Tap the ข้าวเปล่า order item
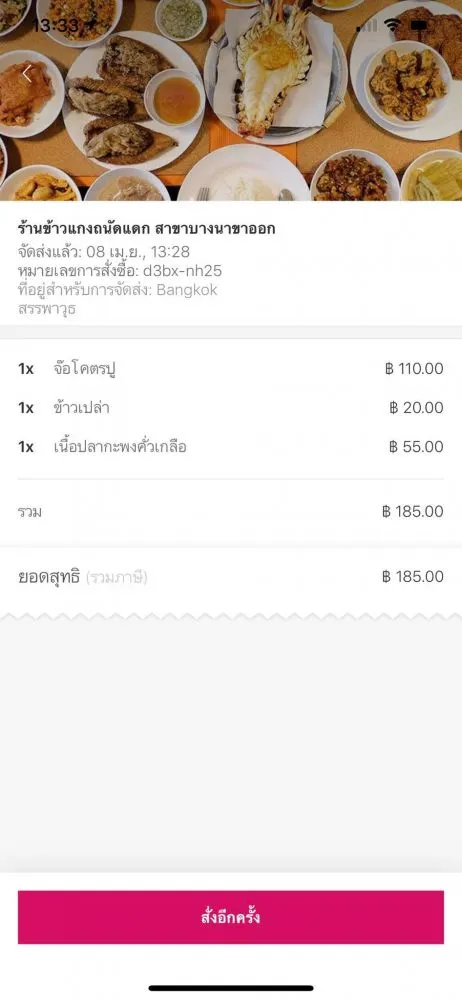The height and width of the screenshot is (1000, 462). coord(82,408)
